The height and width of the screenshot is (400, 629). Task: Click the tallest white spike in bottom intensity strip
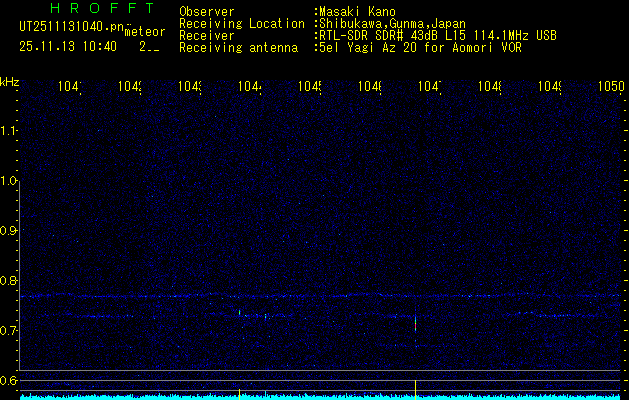[415, 387]
